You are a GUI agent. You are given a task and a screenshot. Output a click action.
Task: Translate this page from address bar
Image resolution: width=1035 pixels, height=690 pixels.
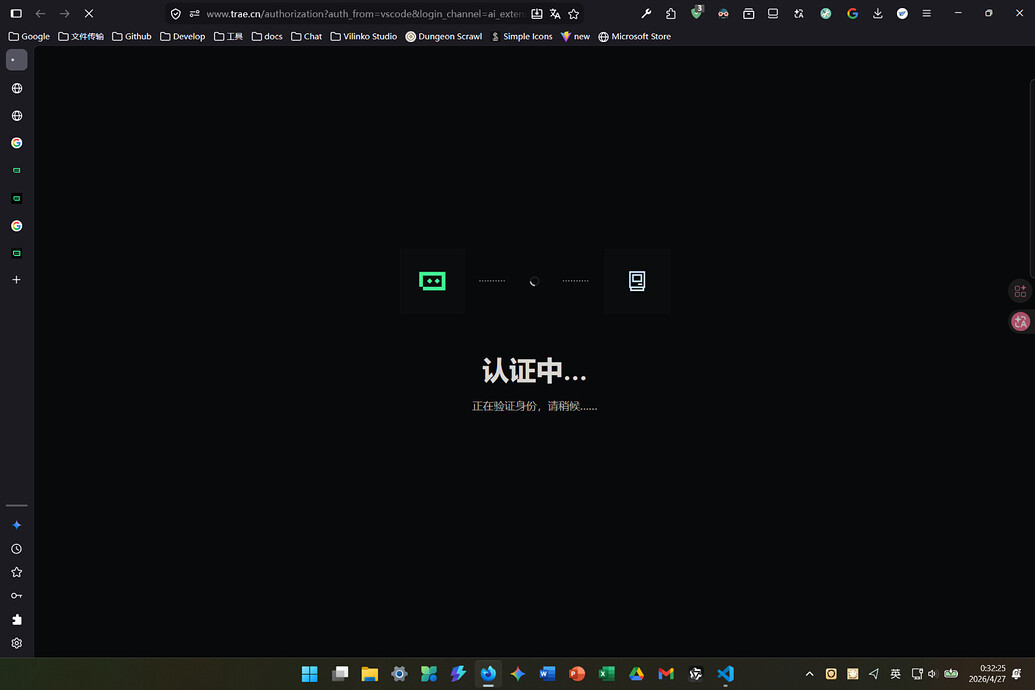[x=555, y=14]
